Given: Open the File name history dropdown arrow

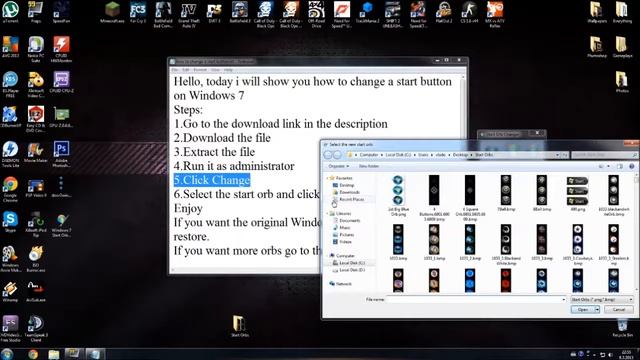Looking at the screenshot, I should coord(564,300).
